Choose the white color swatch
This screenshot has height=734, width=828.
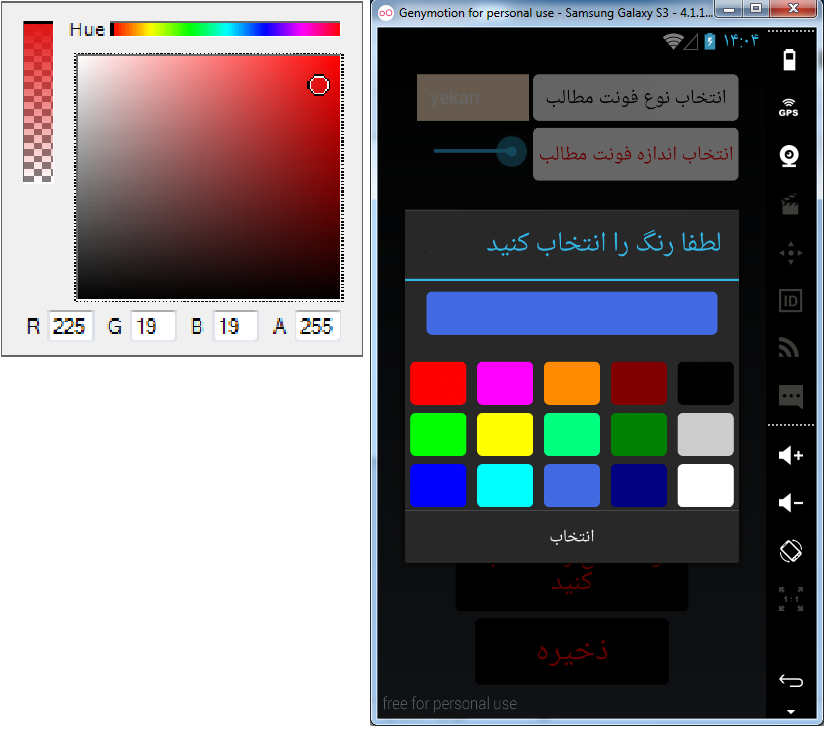[705, 486]
